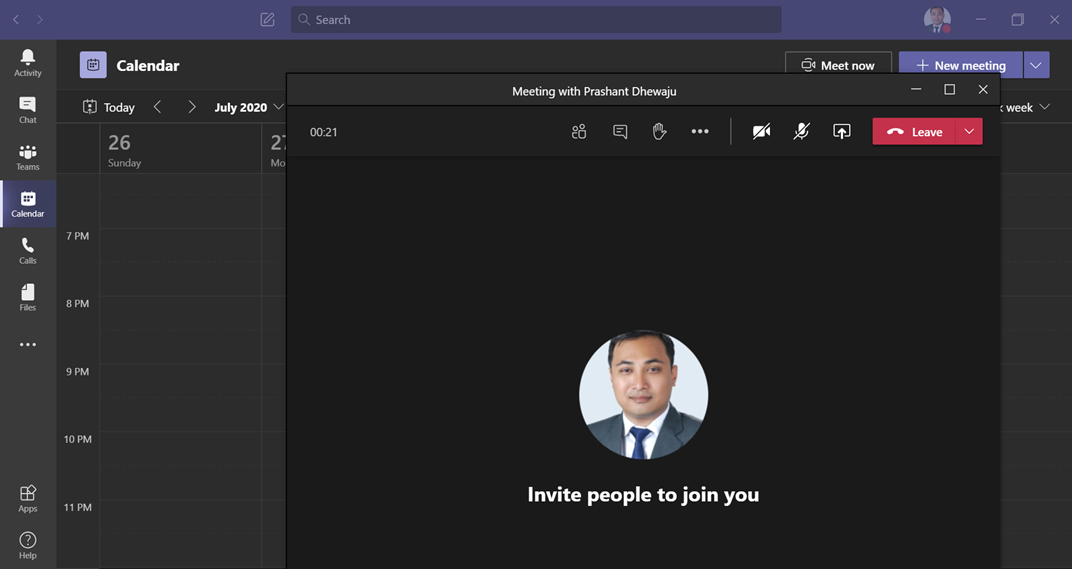The width and height of the screenshot is (1072, 569).
Task: Open Calls in the sidebar
Action: (x=28, y=251)
